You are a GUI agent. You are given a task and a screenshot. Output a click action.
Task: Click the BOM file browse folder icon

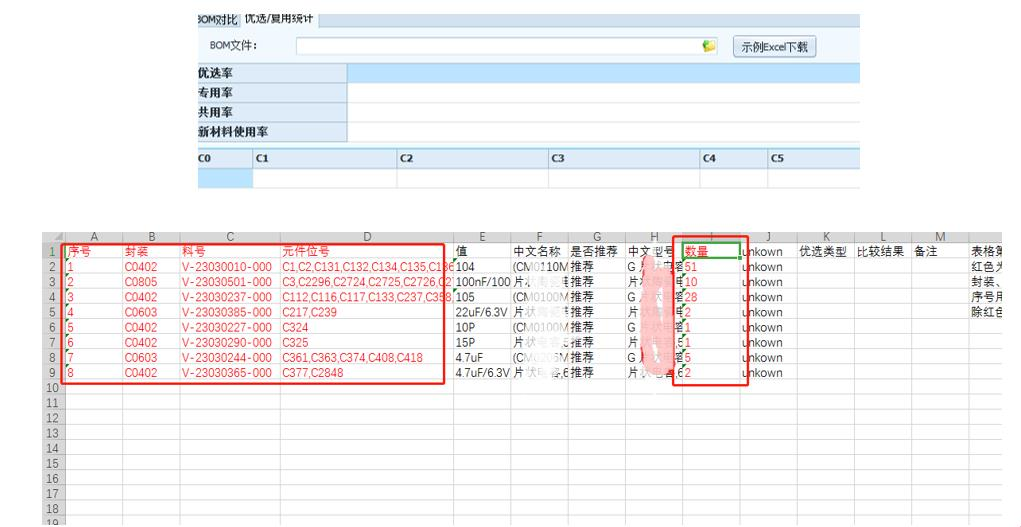pyautogui.click(x=709, y=46)
